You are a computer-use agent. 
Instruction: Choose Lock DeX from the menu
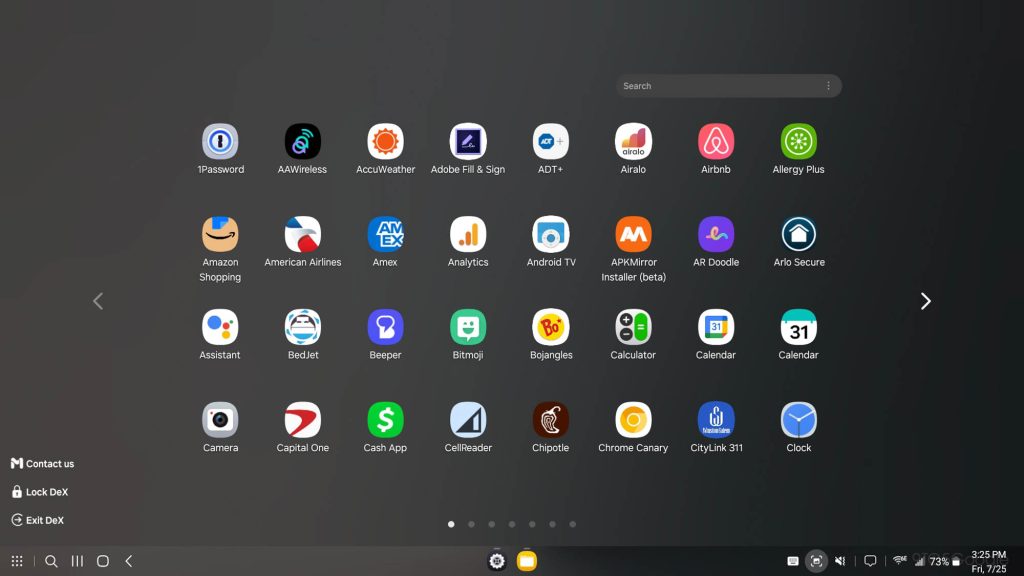point(40,492)
